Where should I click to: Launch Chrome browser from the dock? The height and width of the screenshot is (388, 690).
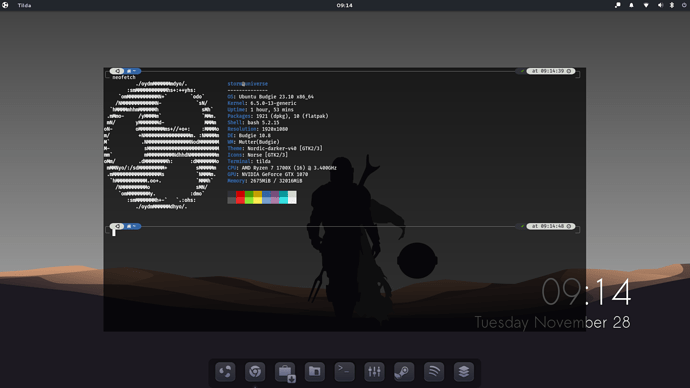click(x=255, y=372)
